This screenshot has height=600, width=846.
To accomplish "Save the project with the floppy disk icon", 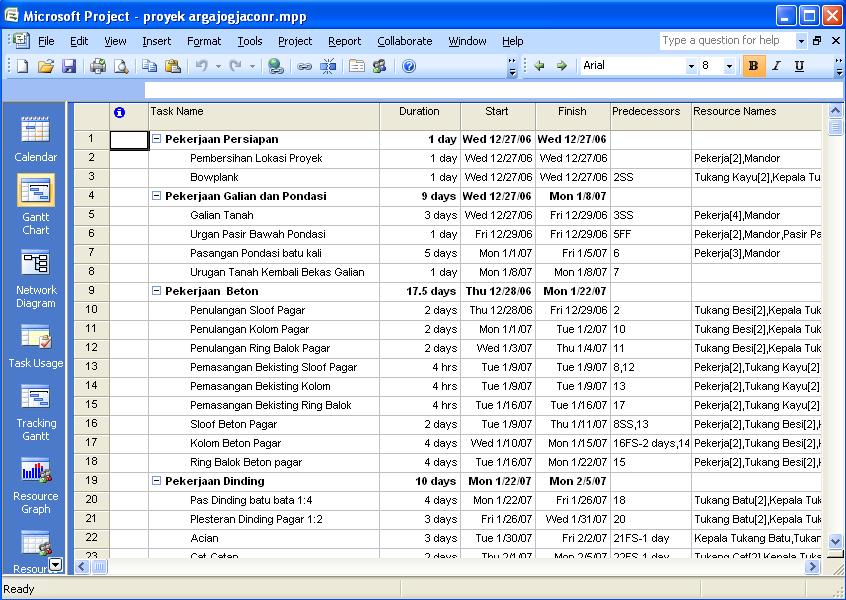I will (x=69, y=66).
